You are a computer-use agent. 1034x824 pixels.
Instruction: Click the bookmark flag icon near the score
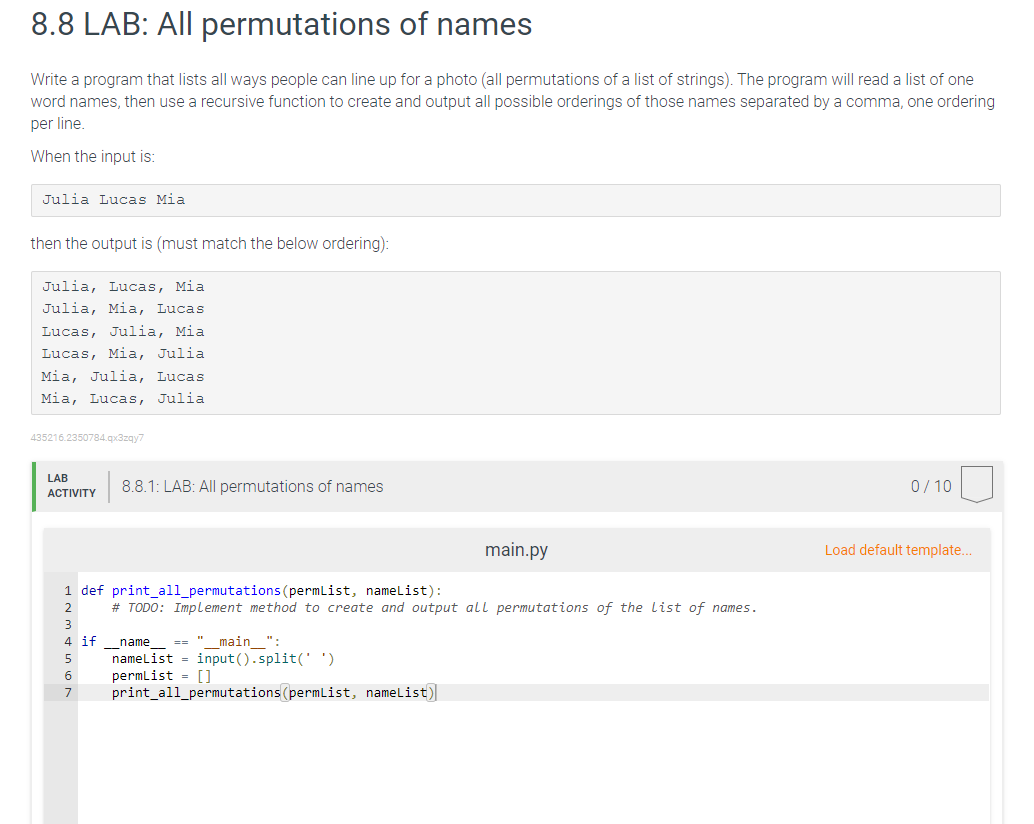click(x=976, y=485)
